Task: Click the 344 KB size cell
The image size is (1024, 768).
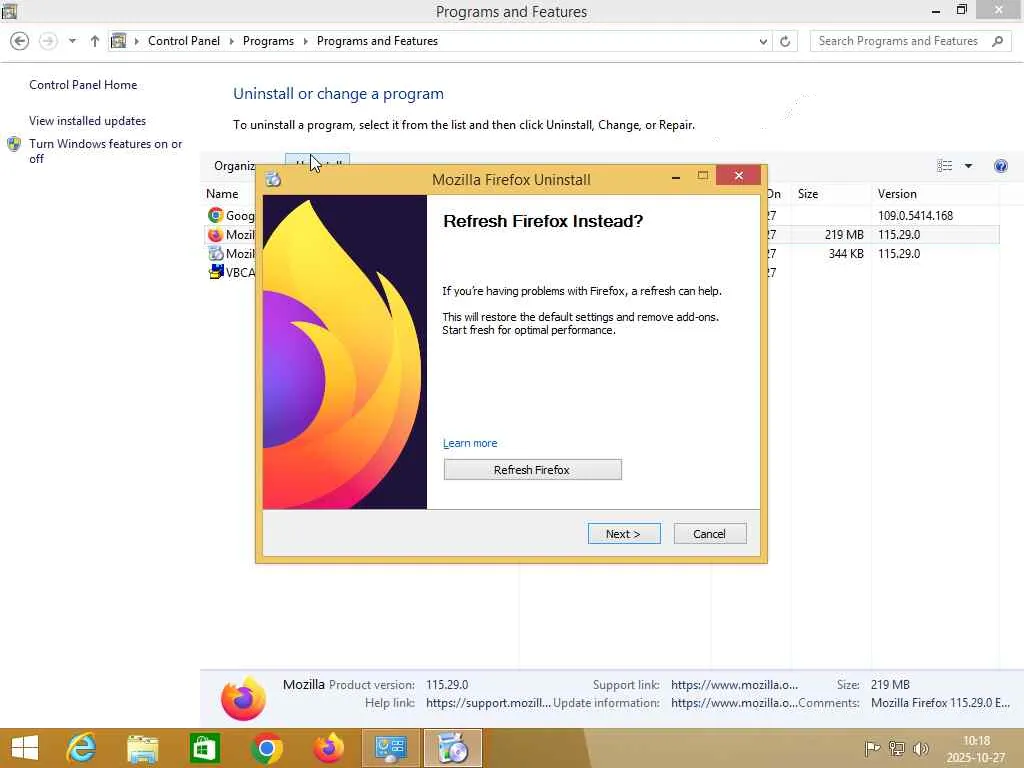Action: (846, 253)
